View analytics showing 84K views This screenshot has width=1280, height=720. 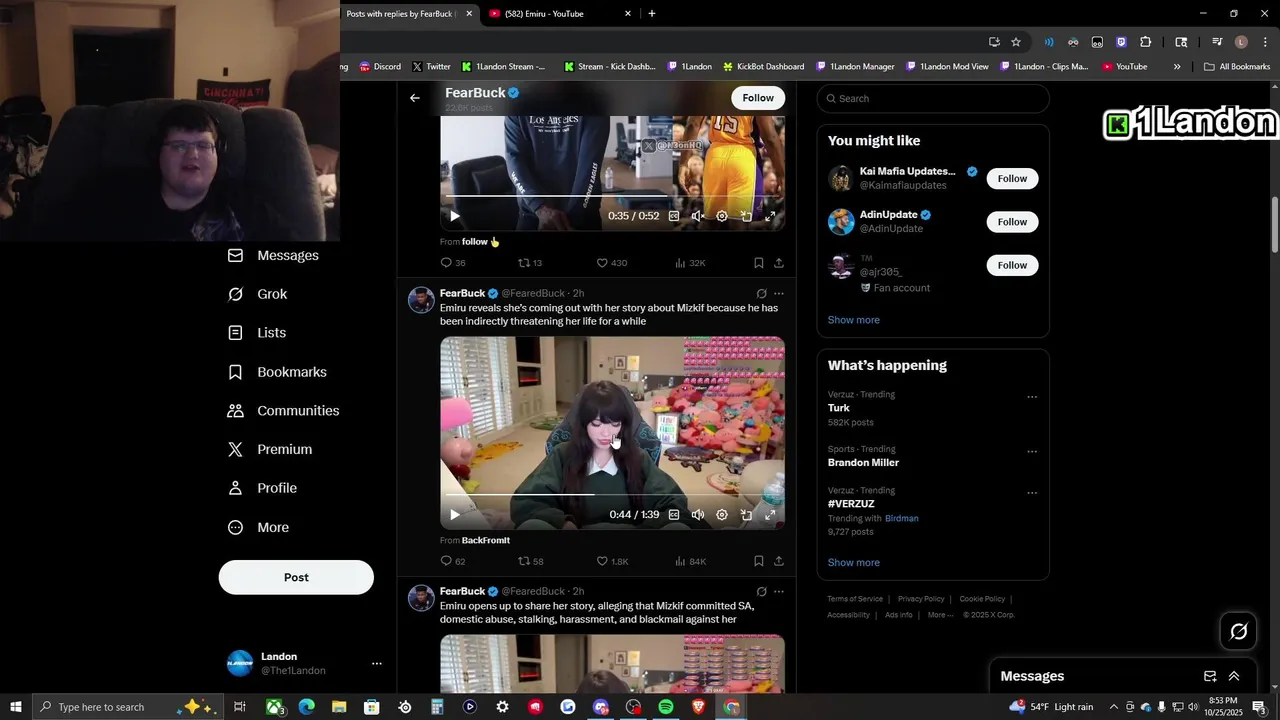690,561
